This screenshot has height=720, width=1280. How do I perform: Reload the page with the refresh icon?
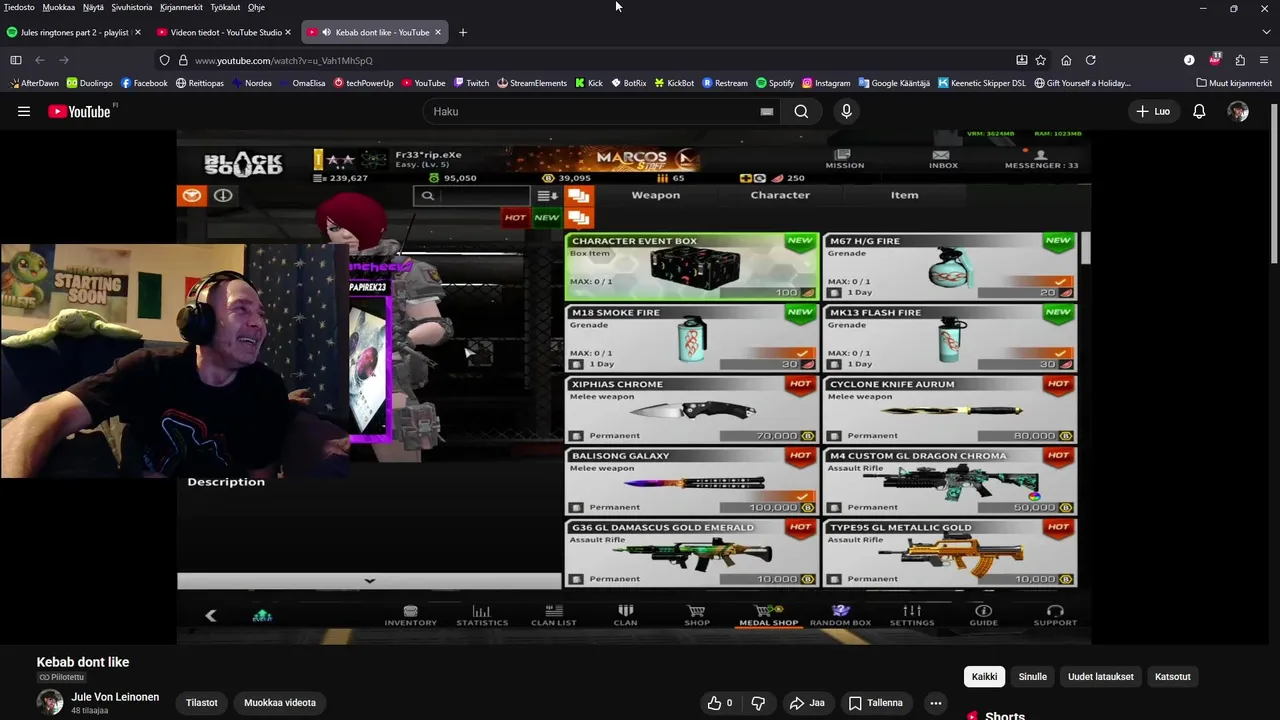1091,60
